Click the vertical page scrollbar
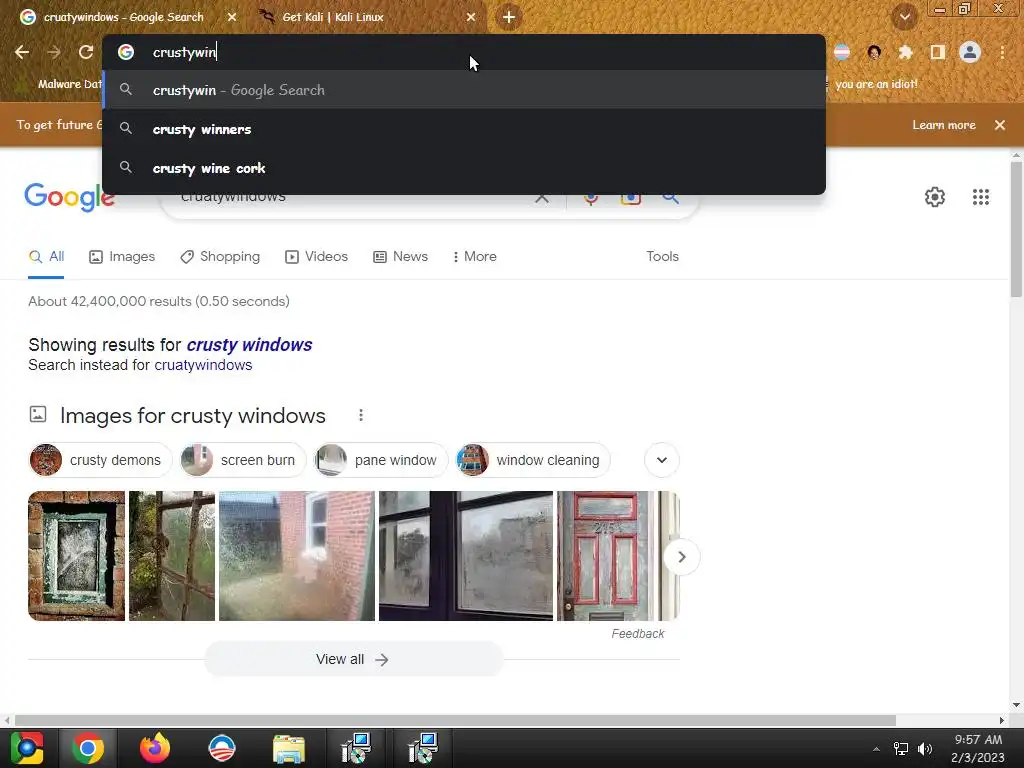The image size is (1024, 768). pyautogui.click(x=1016, y=229)
